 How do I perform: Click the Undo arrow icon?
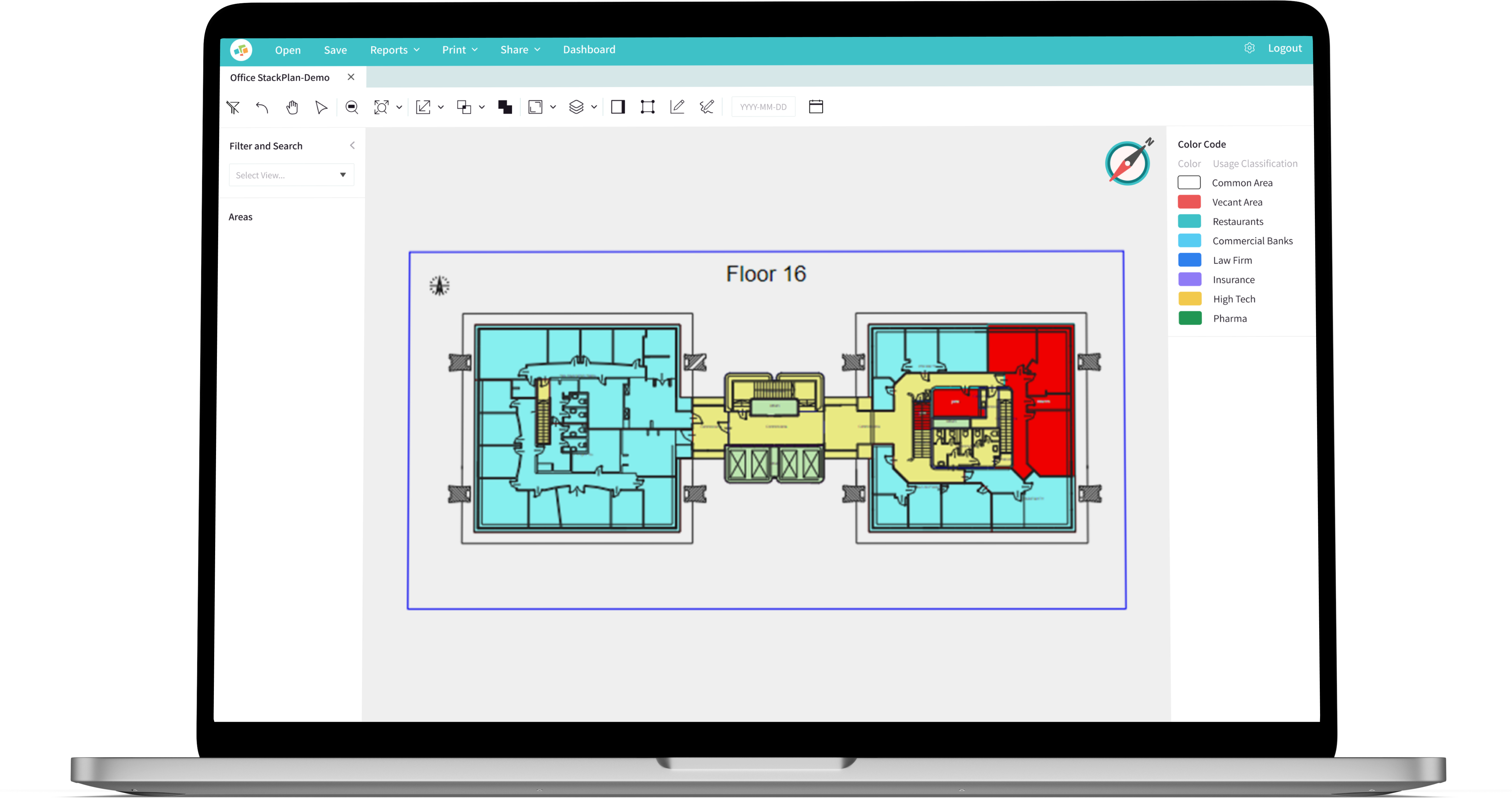click(x=262, y=107)
